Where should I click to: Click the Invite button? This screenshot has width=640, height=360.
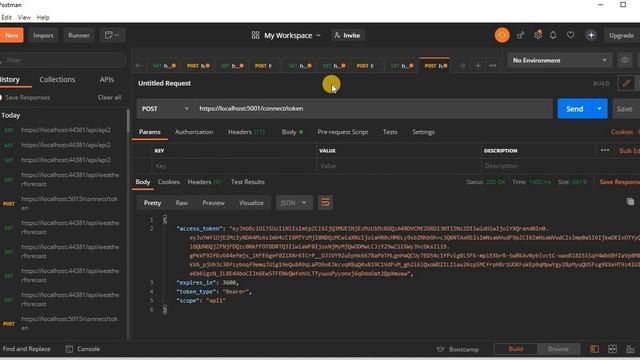[x=347, y=36]
